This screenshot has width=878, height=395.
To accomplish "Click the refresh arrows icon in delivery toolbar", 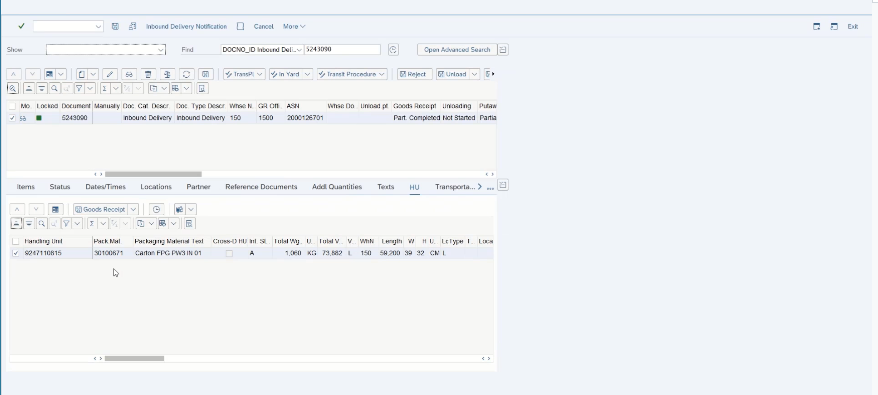I will click(x=186, y=74).
